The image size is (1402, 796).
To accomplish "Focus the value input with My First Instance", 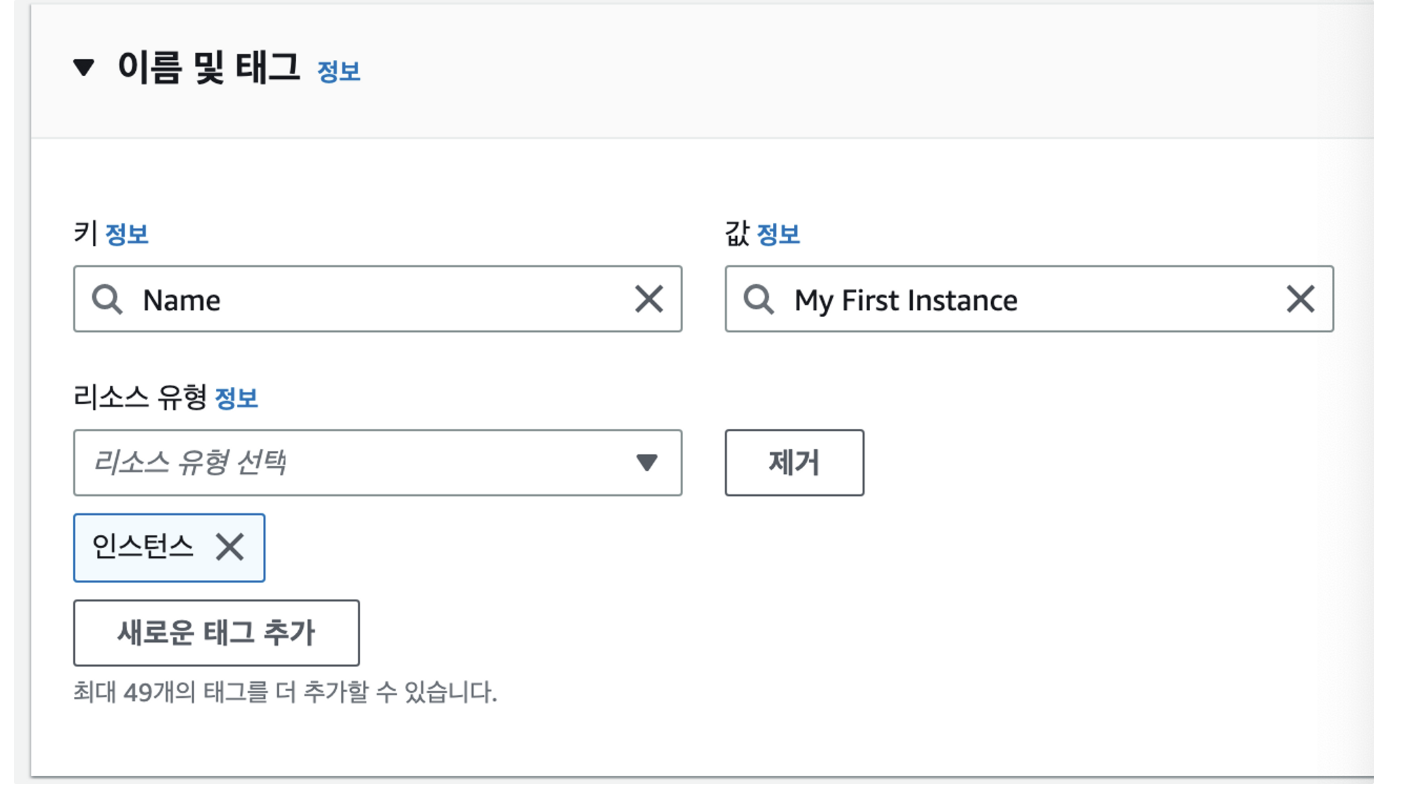I will coord(1029,299).
